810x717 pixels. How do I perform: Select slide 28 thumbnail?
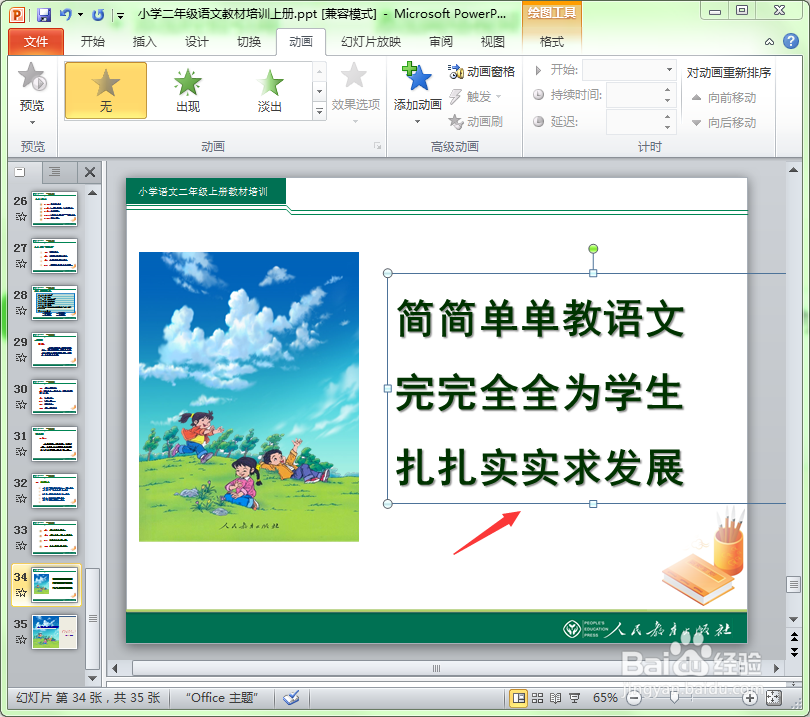54,303
